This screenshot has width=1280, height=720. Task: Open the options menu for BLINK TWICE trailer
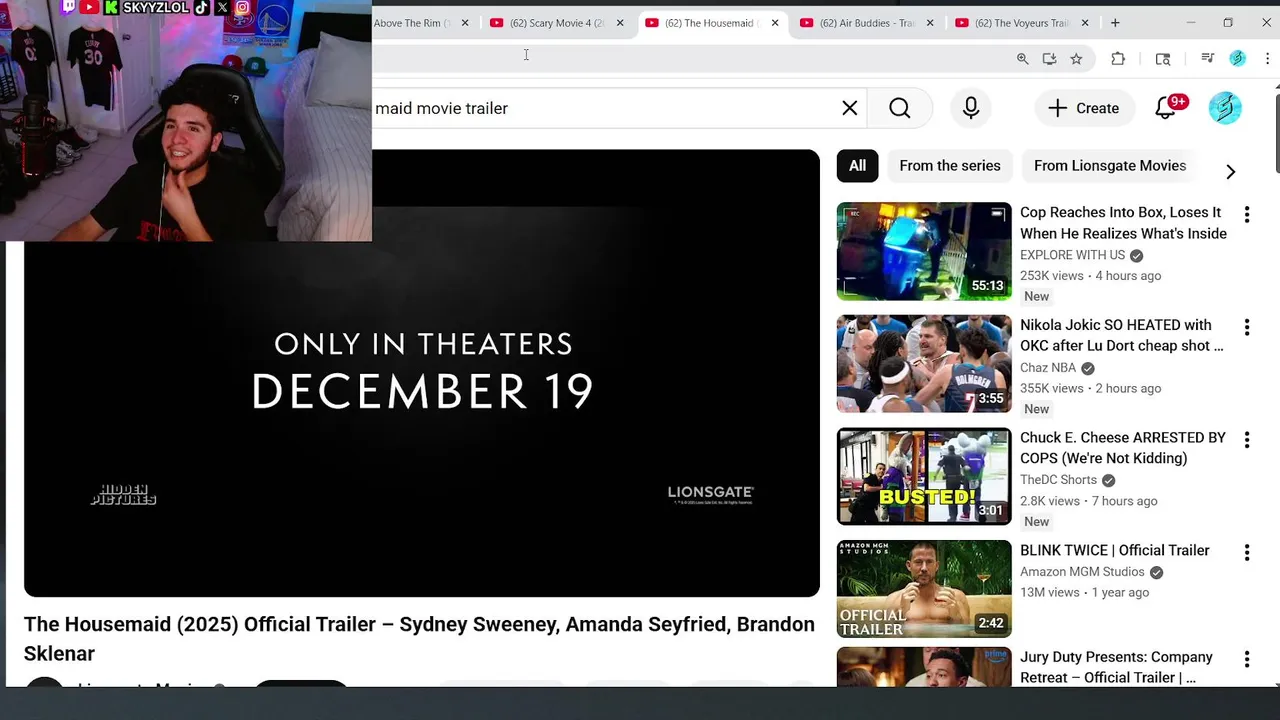(1246, 552)
